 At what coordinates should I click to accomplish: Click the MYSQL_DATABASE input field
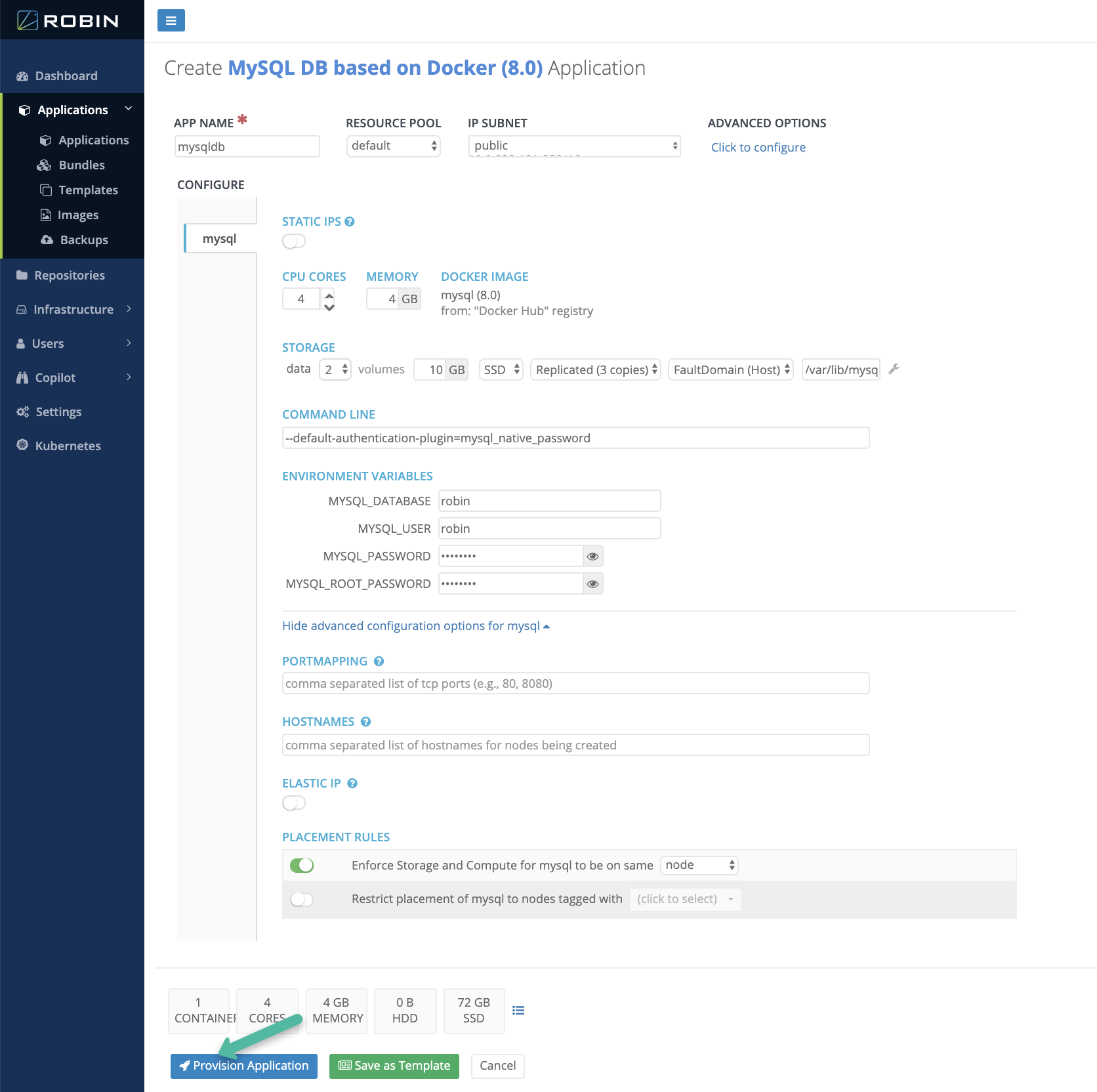[x=550, y=501]
